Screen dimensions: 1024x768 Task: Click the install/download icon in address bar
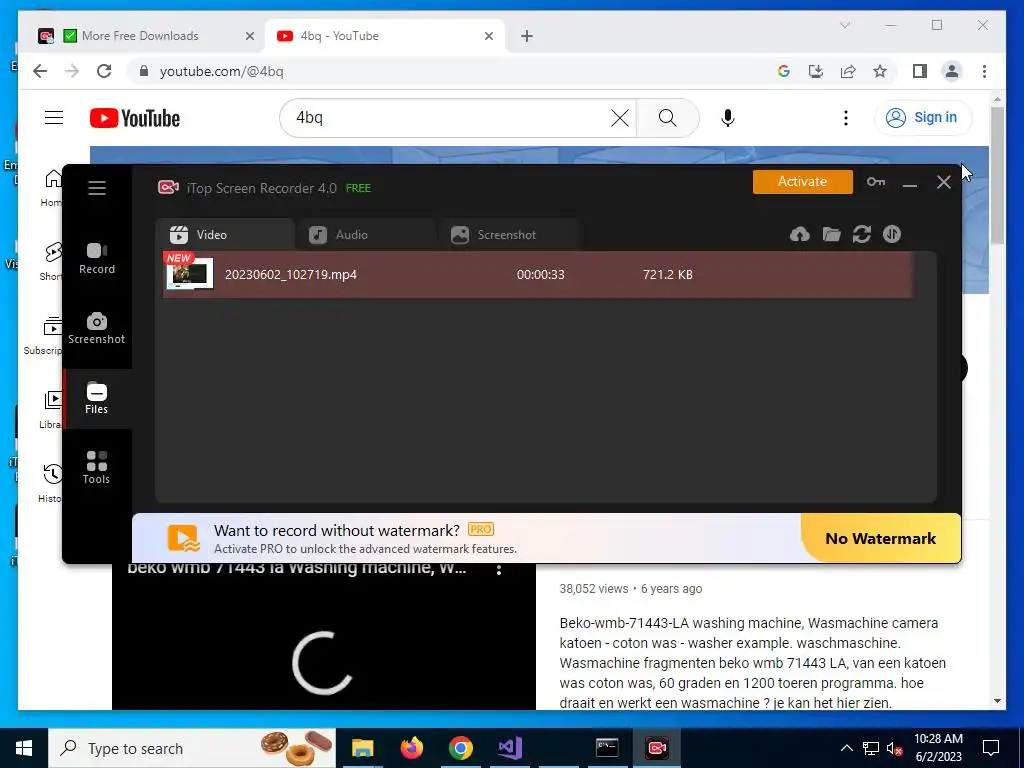tap(816, 71)
